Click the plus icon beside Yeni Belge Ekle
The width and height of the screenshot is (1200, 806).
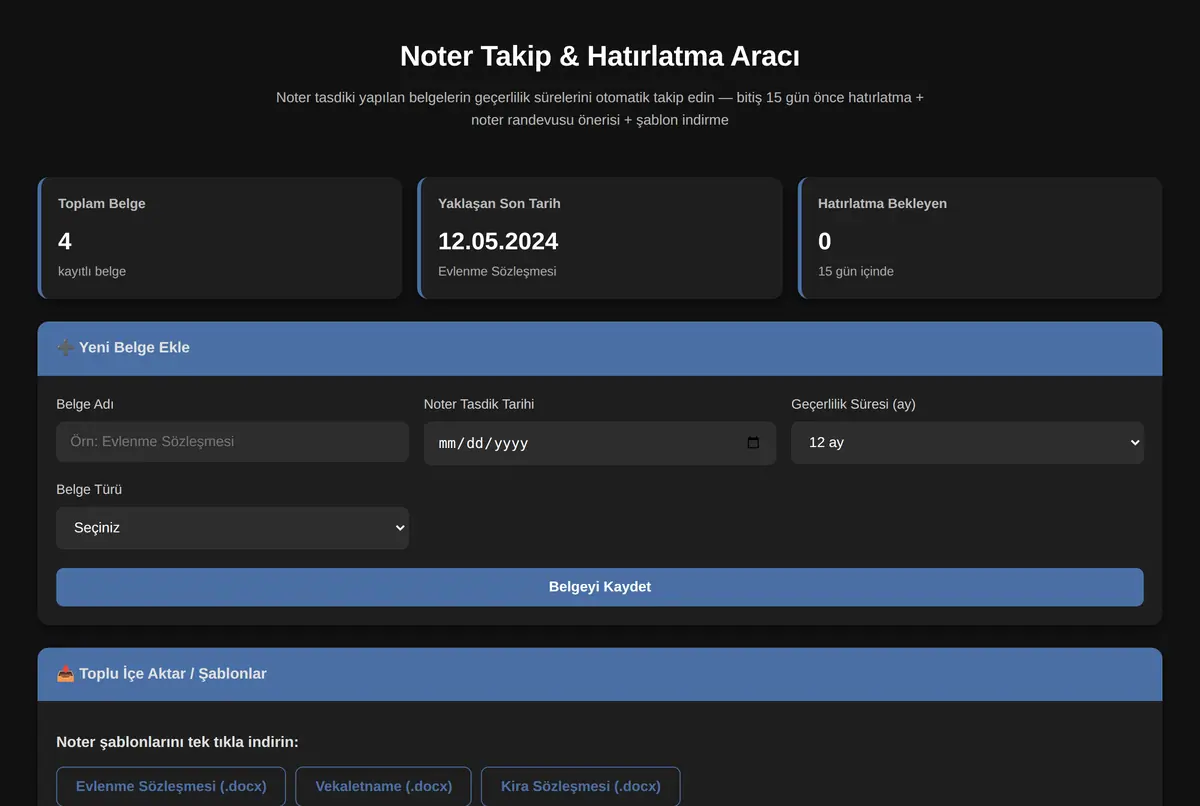click(x=65, y=348)
